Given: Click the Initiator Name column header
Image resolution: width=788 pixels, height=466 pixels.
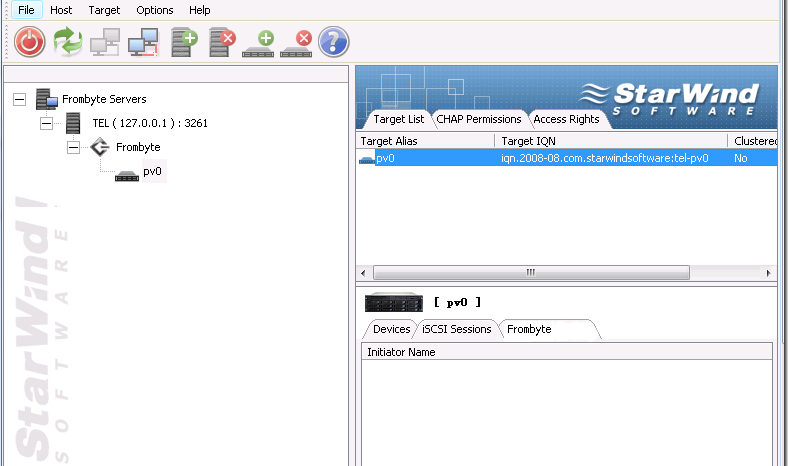Looking at the screenshot, I should point(567,352).
